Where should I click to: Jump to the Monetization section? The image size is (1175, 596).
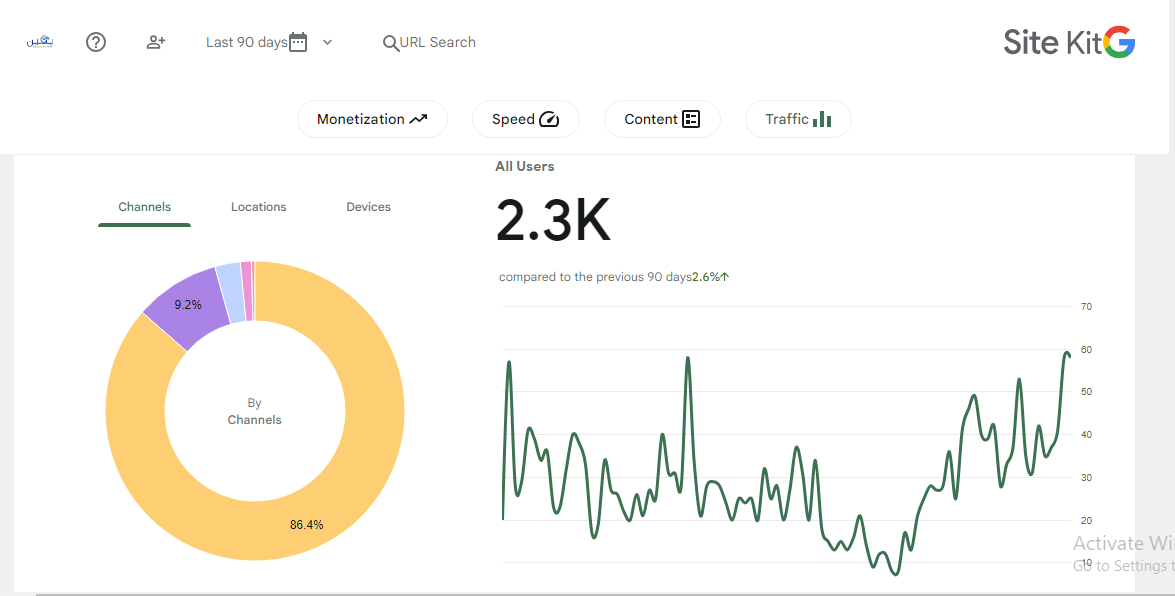click(372, 119)
